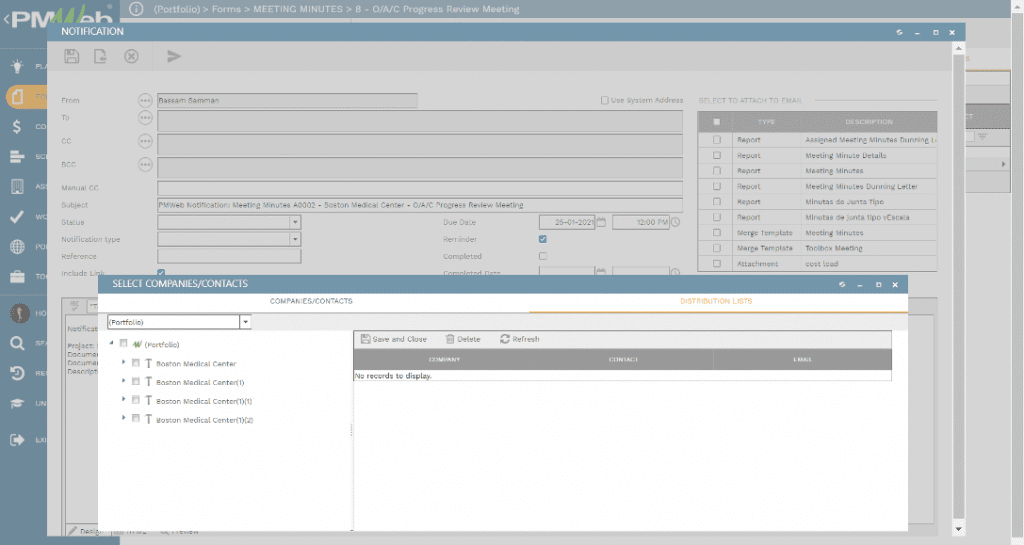The width and height of the screenshot is (1024, 545).
Task: Toggle the Completed checkbox
Action: (x=543, y=257)
